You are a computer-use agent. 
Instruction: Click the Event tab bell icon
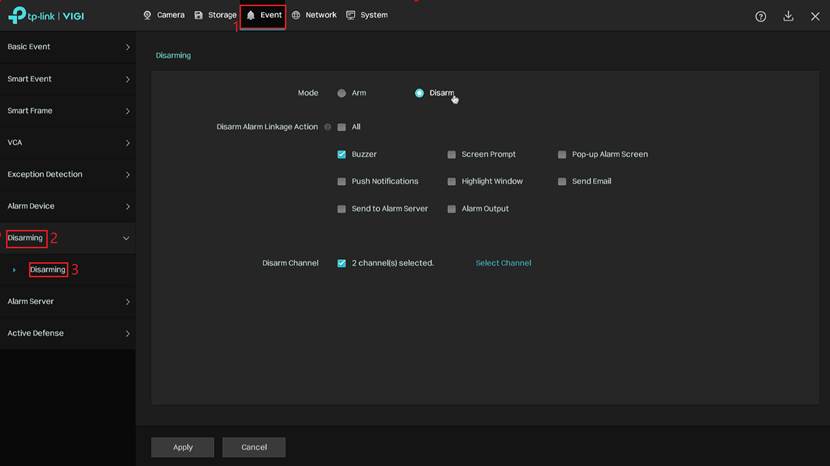click(x=251, y=15)
